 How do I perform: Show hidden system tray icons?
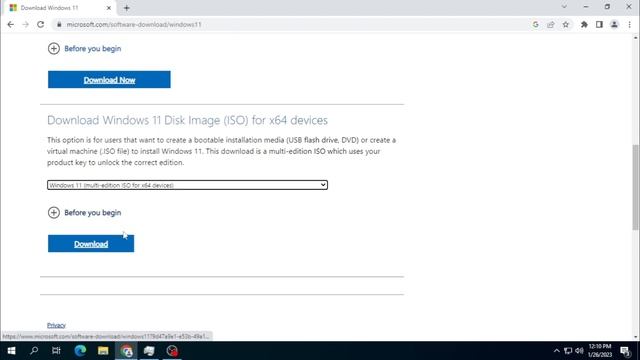pyautogui.click(x=556, y=351)
